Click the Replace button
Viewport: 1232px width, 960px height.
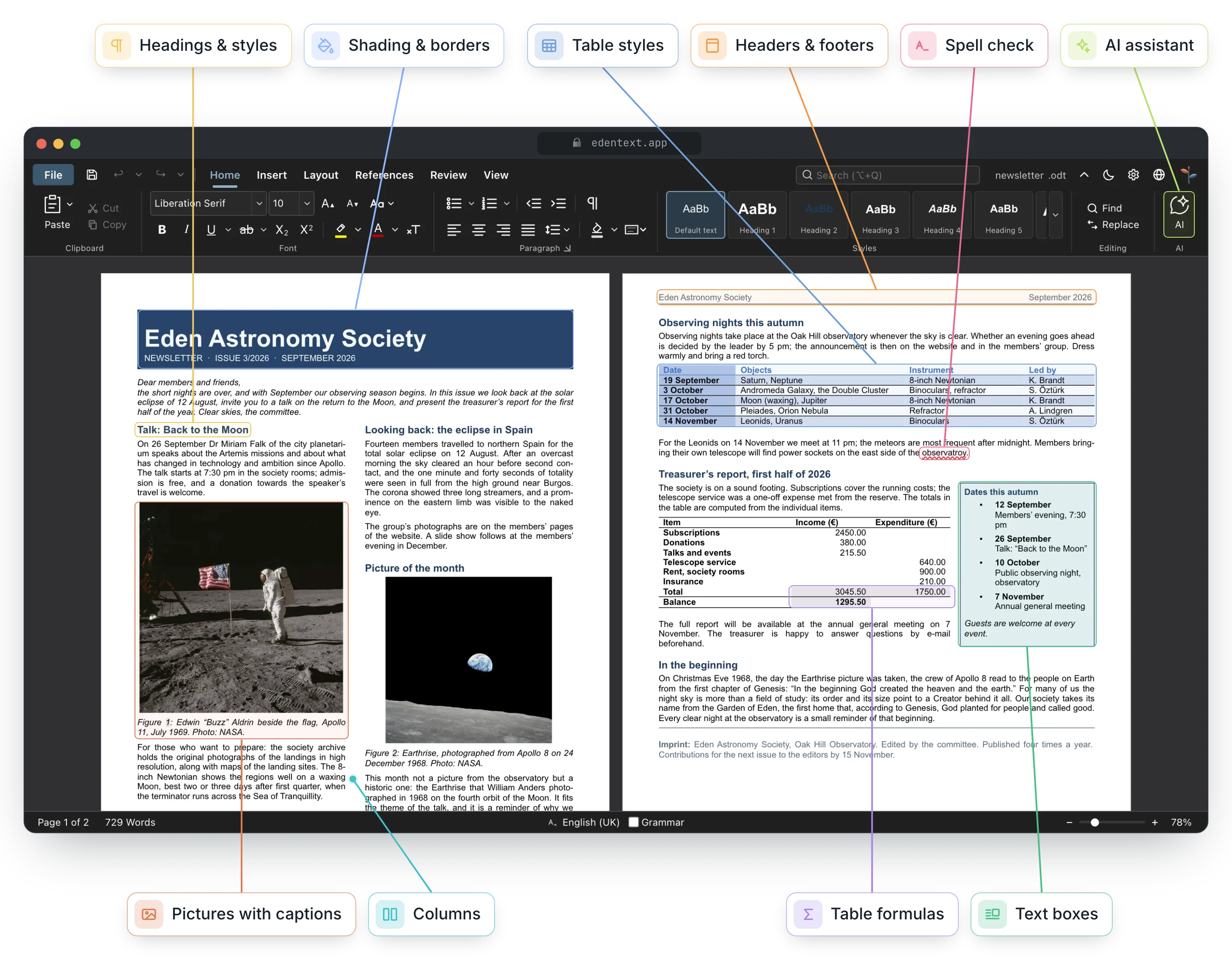pyautogui.click(x=1113, y=225)
